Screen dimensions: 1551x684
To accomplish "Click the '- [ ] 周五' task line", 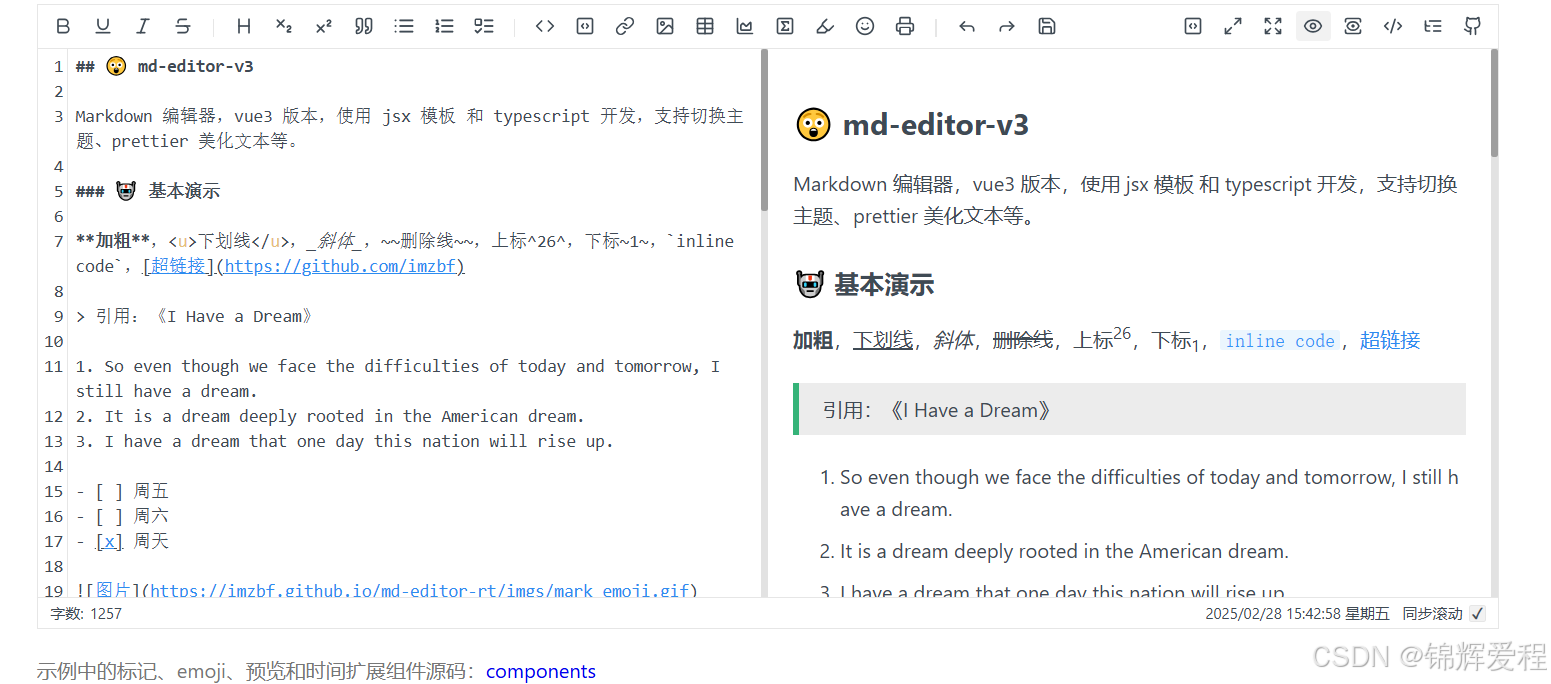I will tap(123, 491).
